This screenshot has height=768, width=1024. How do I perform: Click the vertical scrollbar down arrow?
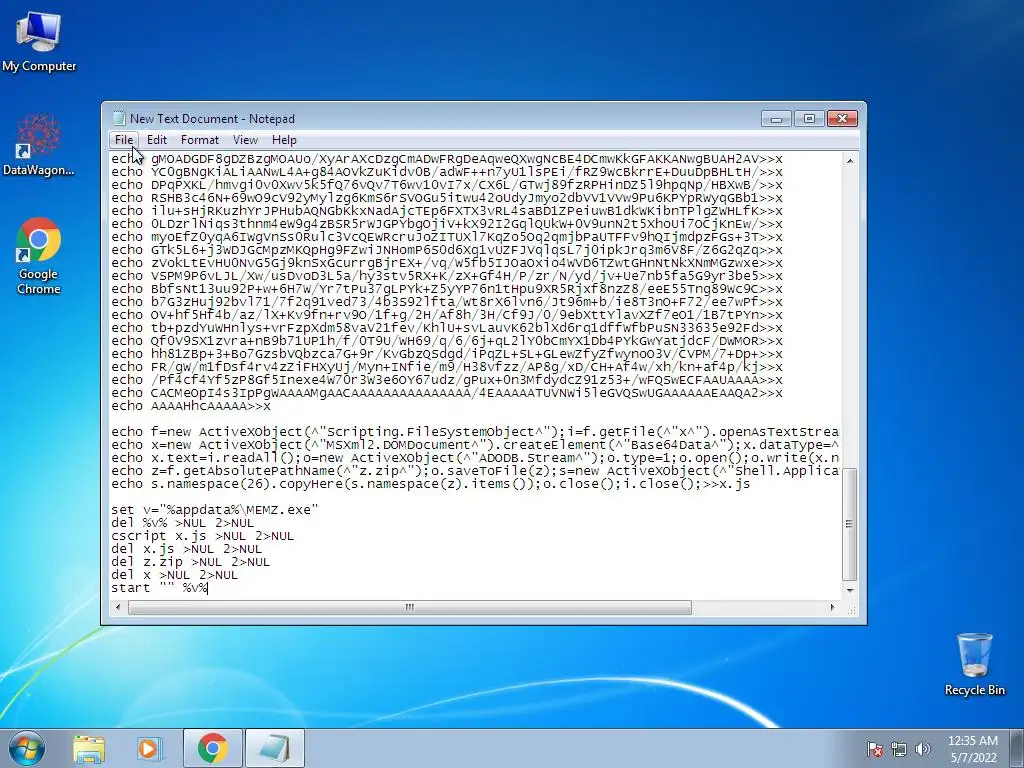[850, 590]
